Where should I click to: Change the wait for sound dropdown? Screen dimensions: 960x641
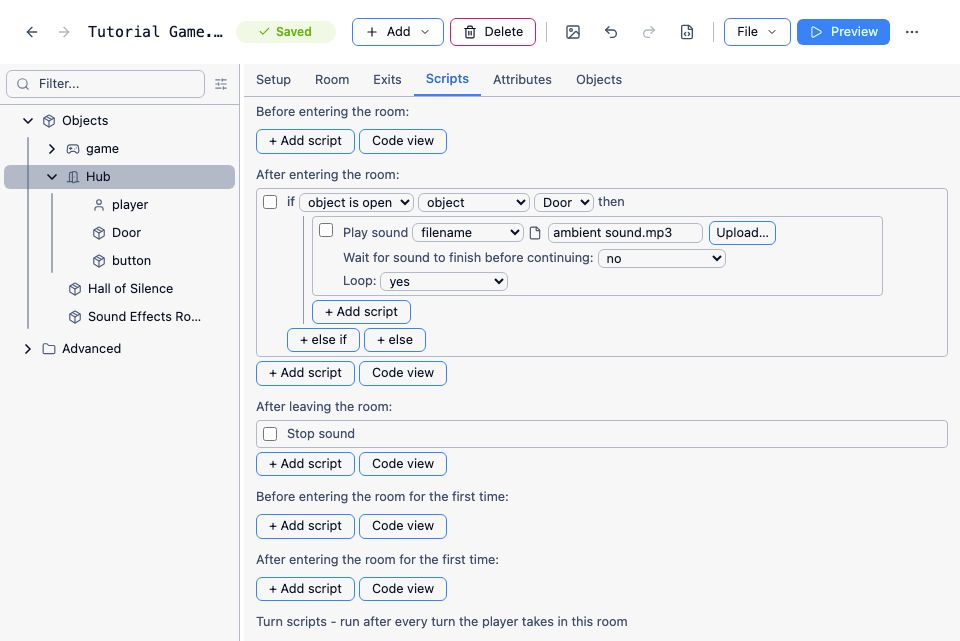point(662,258)
